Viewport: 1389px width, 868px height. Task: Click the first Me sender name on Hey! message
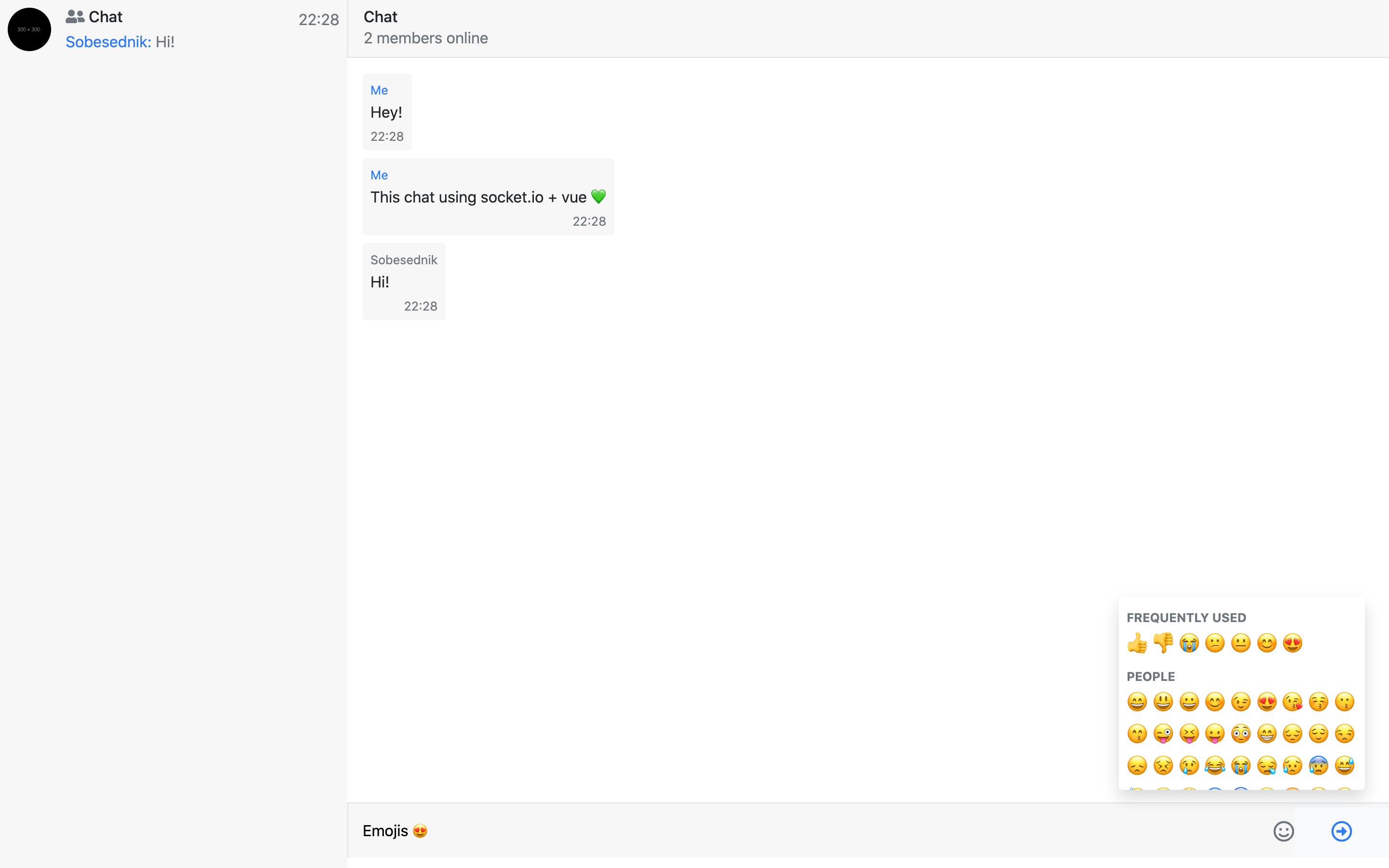pyautogui.click(x=379, y=90)
